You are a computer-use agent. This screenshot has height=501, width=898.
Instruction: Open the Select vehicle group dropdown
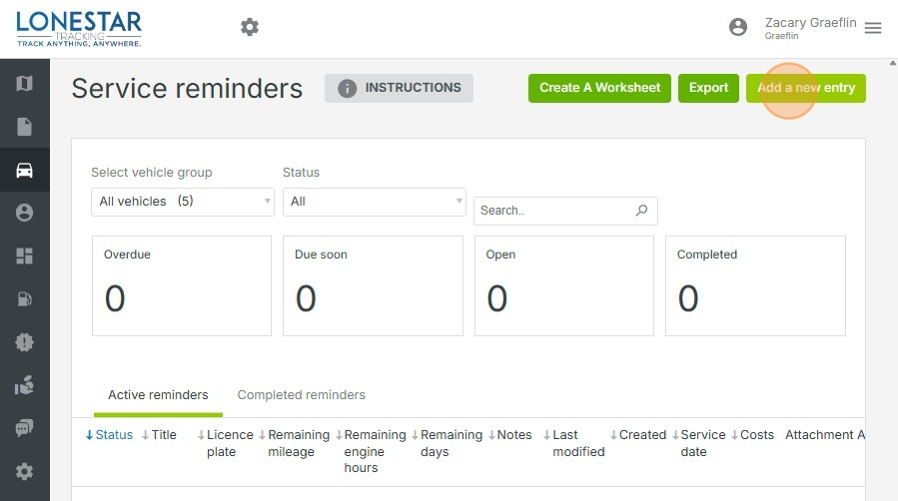pos(183,202)
